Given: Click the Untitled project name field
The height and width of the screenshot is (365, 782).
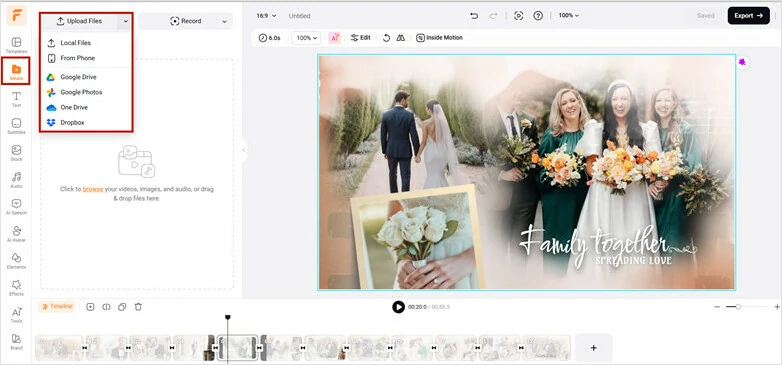Looking at the screenshot, I should click(x=299, y=16).
